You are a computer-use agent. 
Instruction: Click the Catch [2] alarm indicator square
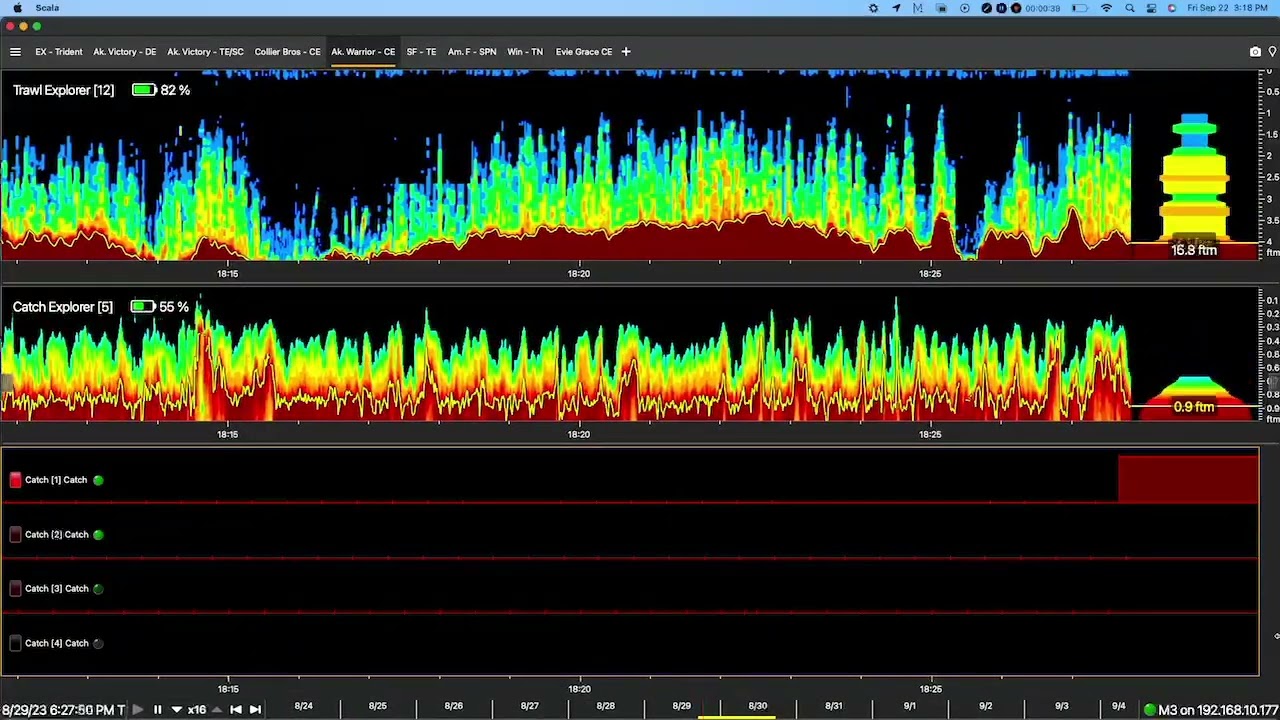[x=15, y=535]
